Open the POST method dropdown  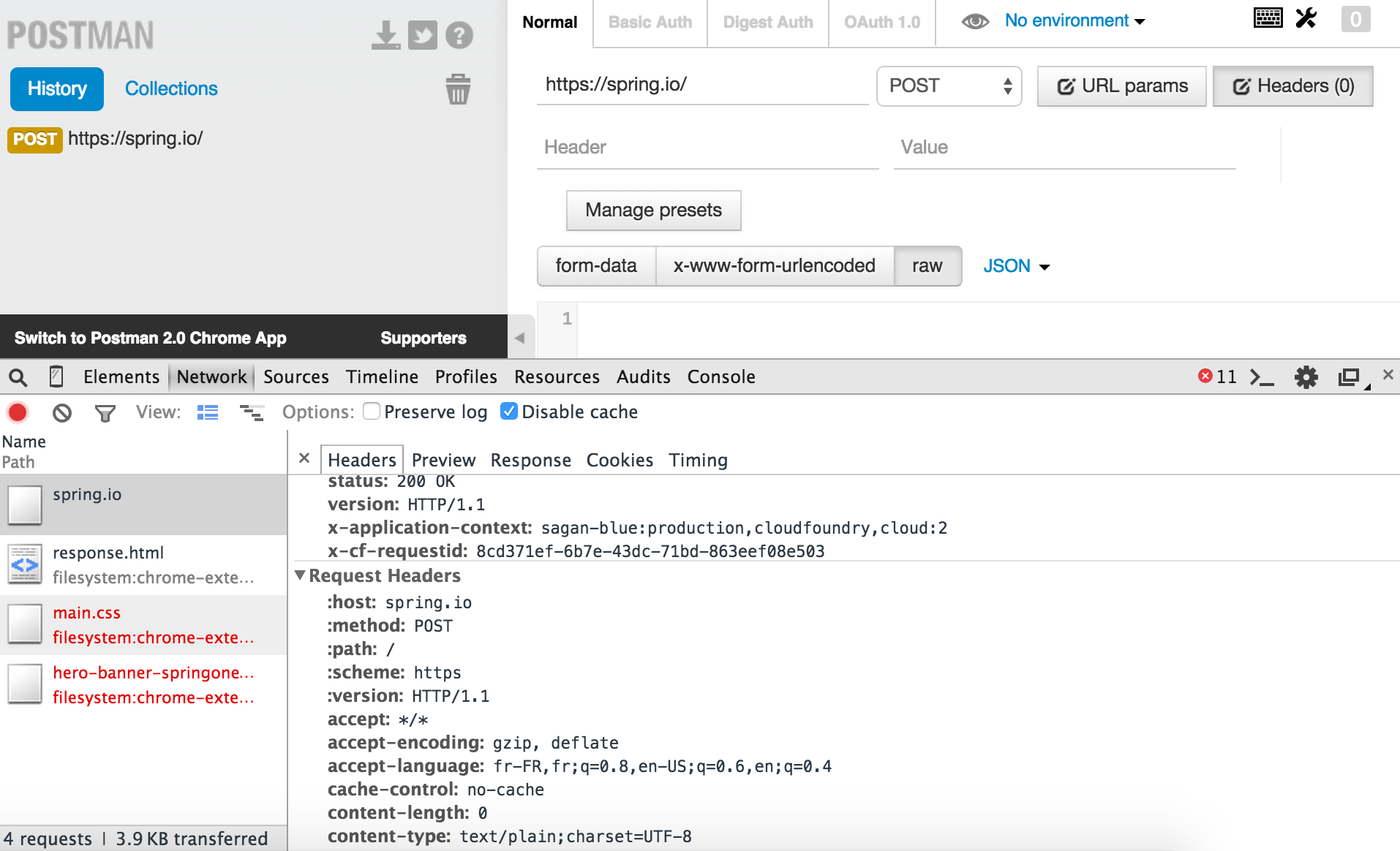(949, 86)
